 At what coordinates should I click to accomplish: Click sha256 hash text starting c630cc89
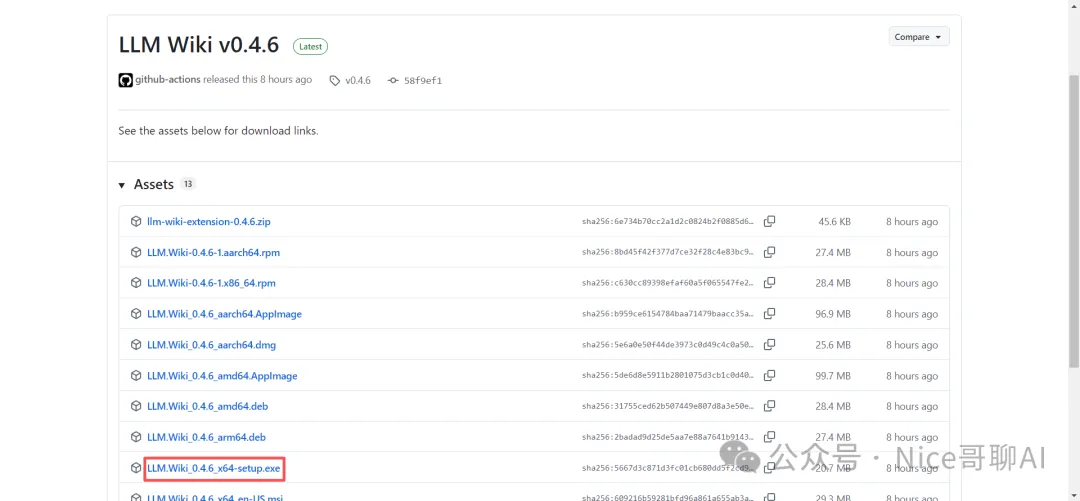pyautogui.click(x=668, y=283)
